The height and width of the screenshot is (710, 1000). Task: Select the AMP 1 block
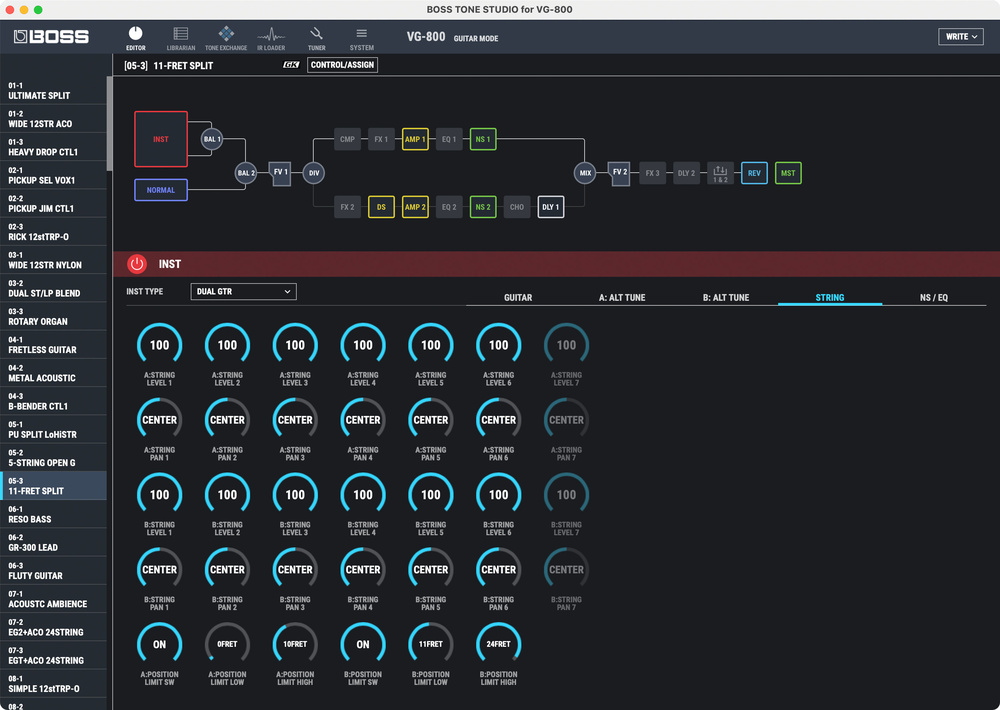pos(415,139)
